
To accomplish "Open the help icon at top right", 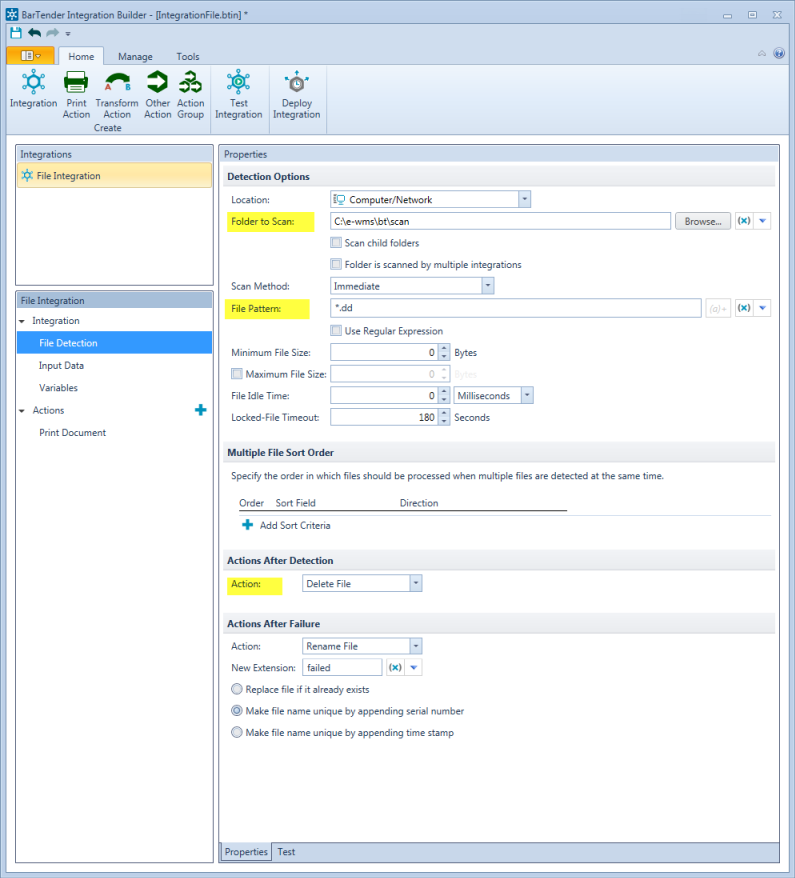I will coord(779,53).
